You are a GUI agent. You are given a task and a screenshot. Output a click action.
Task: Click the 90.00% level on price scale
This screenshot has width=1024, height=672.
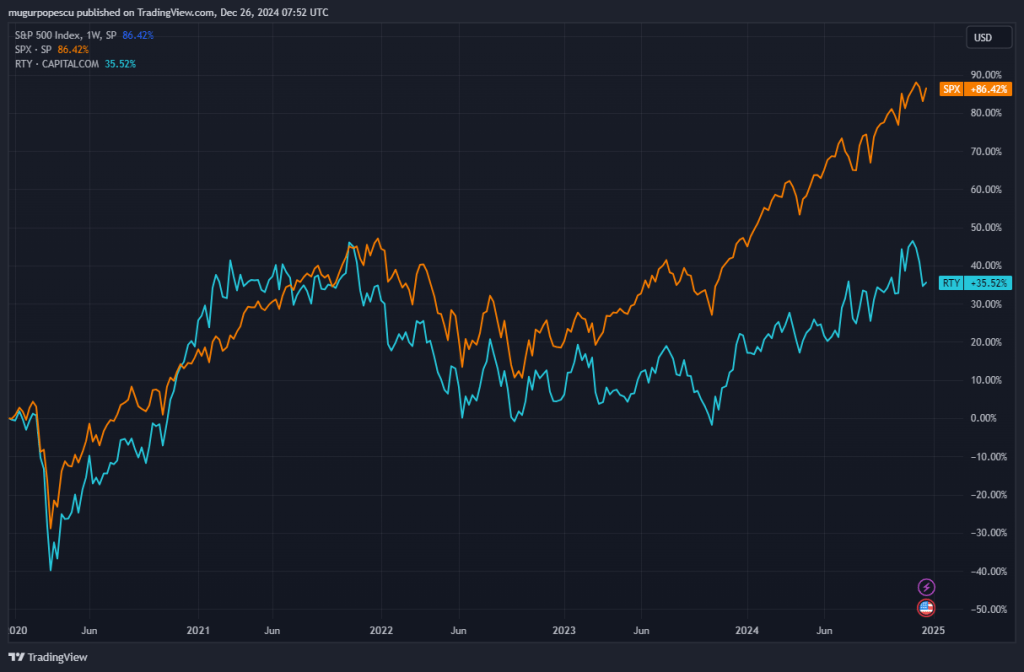coord(985,75)
